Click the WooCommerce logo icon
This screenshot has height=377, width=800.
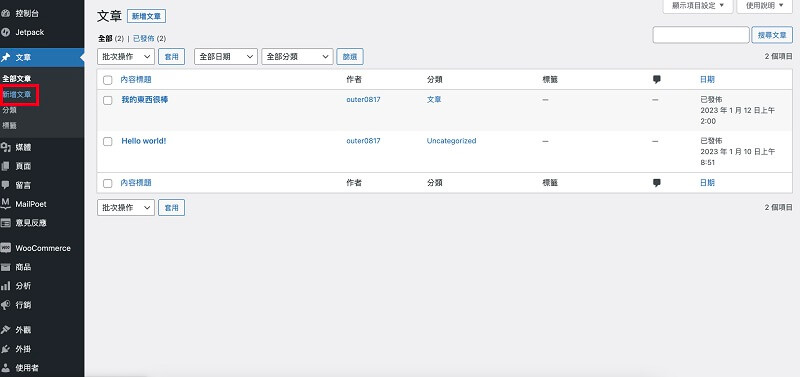6,248
